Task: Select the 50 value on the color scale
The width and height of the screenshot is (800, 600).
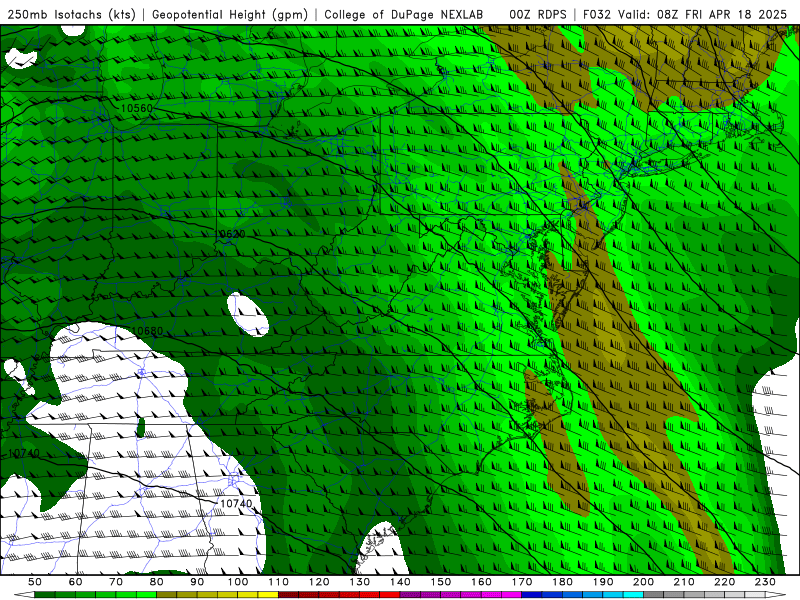Action: coord(35,582)
